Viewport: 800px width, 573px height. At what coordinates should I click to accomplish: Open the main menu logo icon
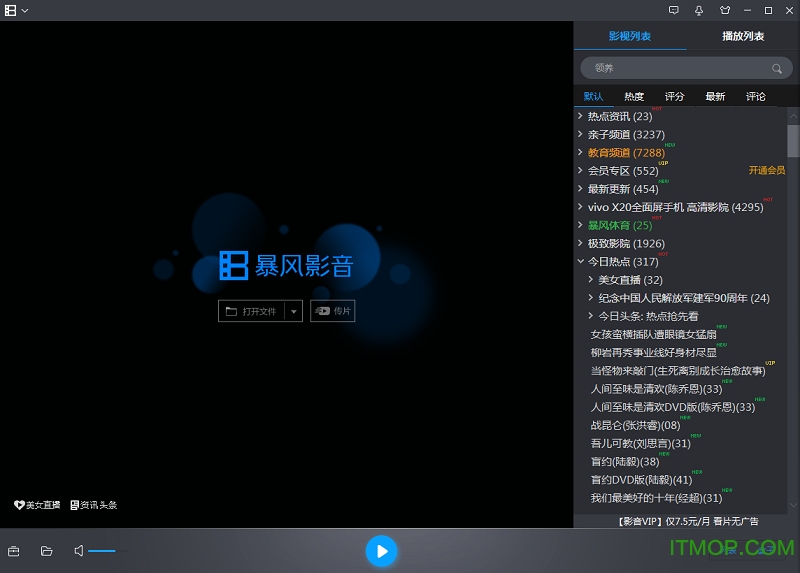point(11,10)
